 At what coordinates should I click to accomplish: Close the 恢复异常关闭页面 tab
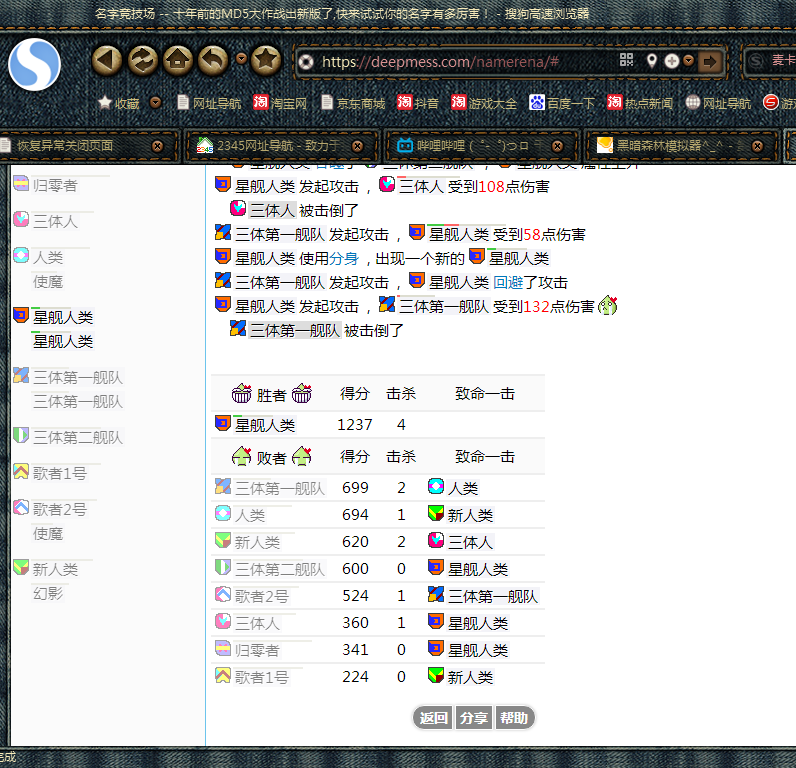coord(157,145)
